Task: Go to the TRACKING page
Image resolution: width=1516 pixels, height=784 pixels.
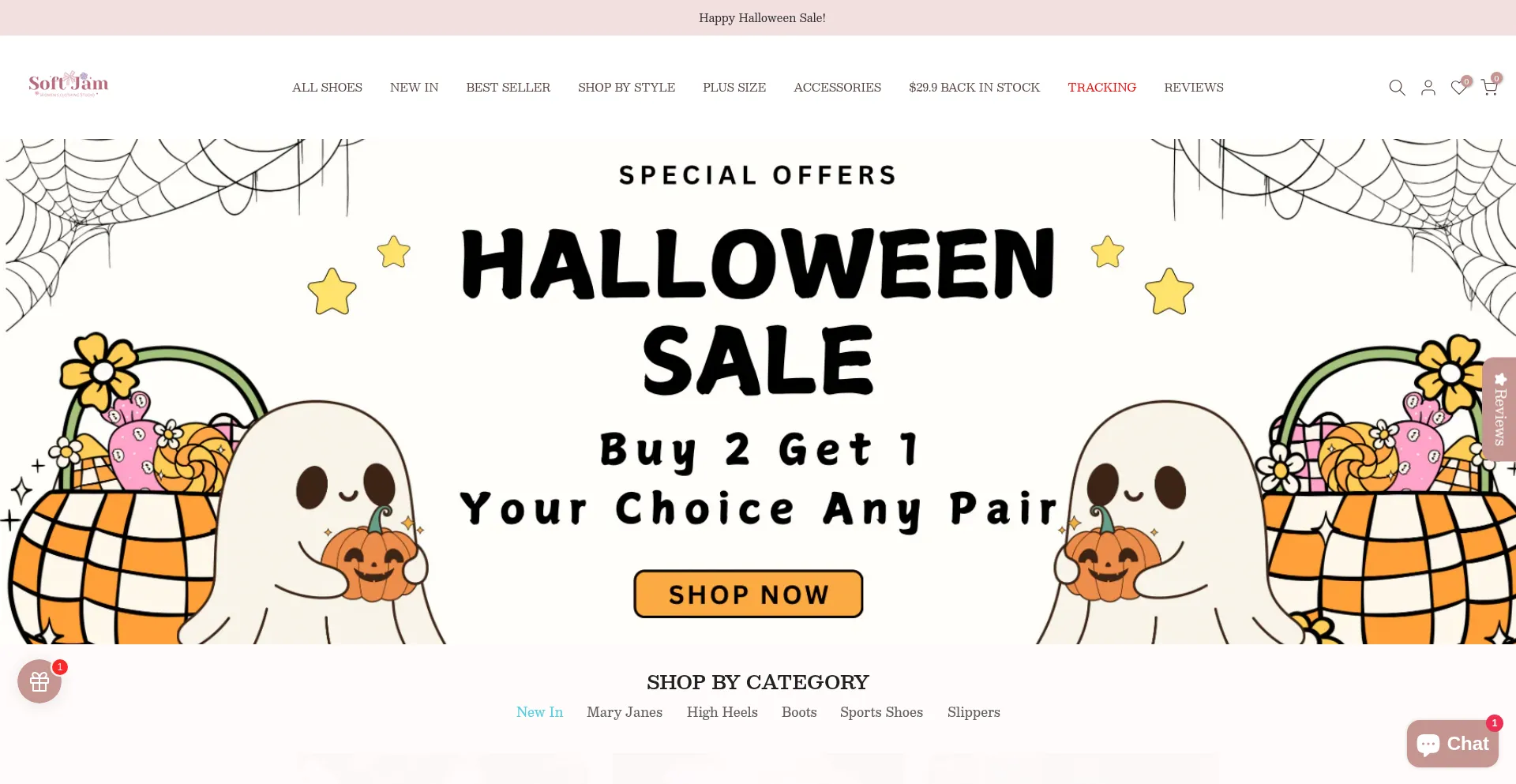Action: click(1101, 88)
